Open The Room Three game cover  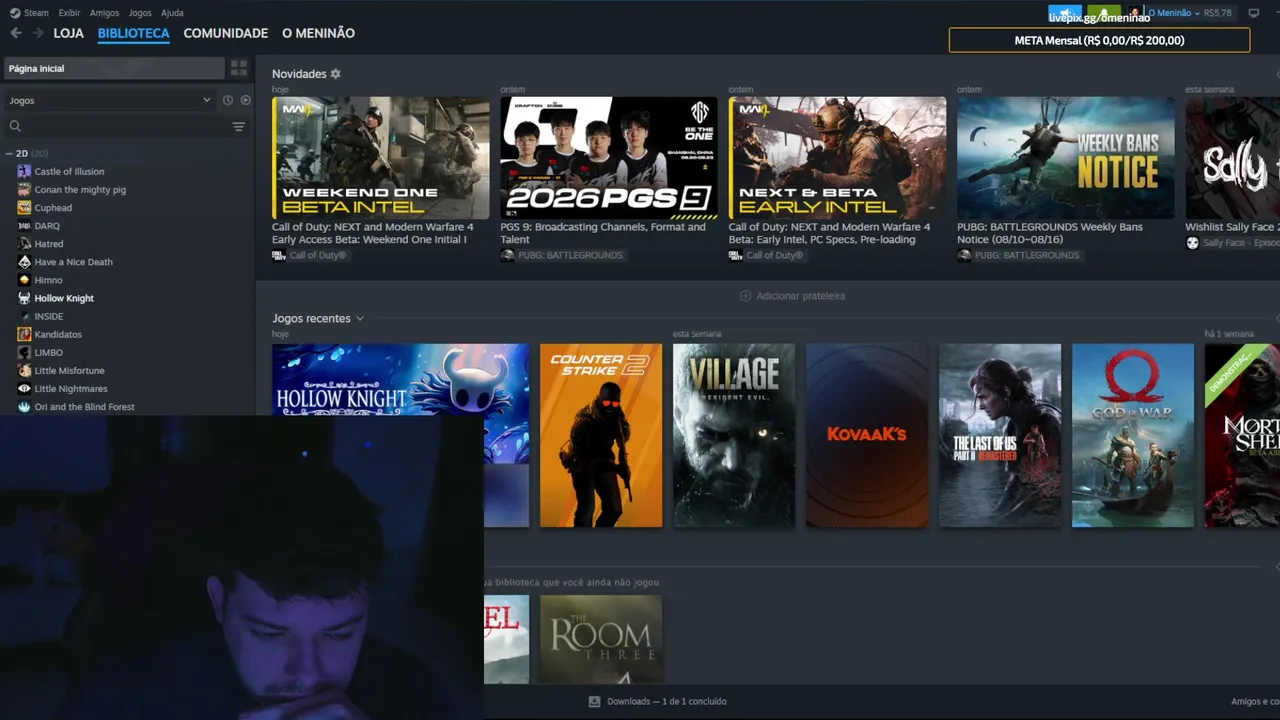point(601,640)
